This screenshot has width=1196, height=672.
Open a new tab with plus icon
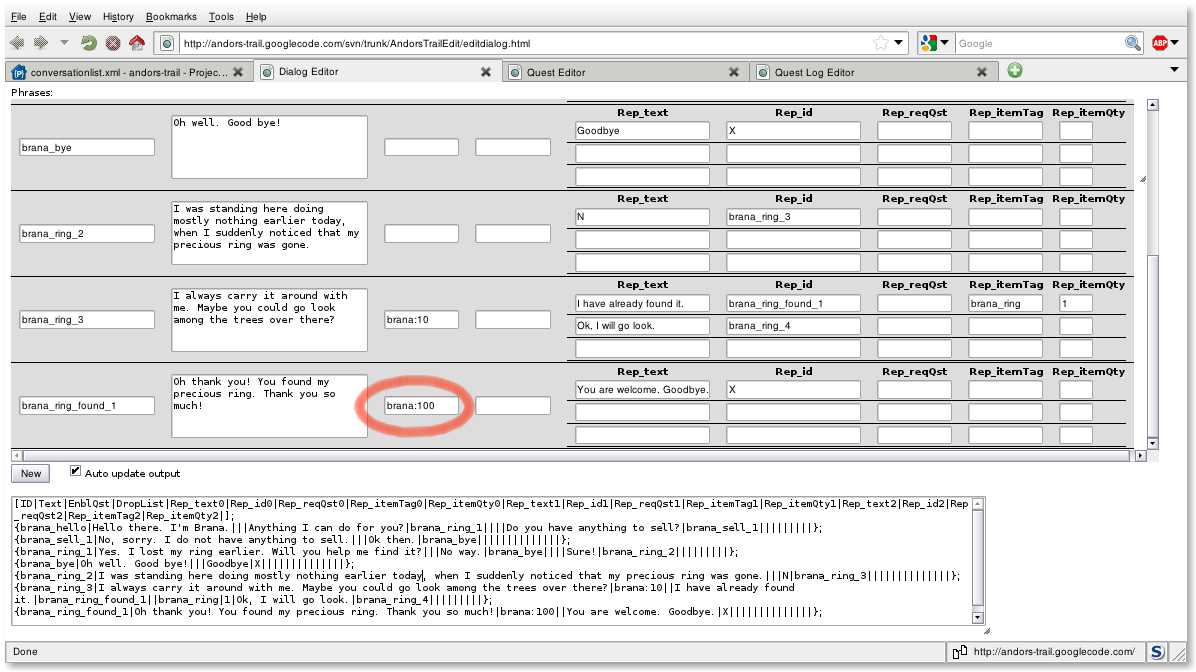click(x=1015, y=71)
